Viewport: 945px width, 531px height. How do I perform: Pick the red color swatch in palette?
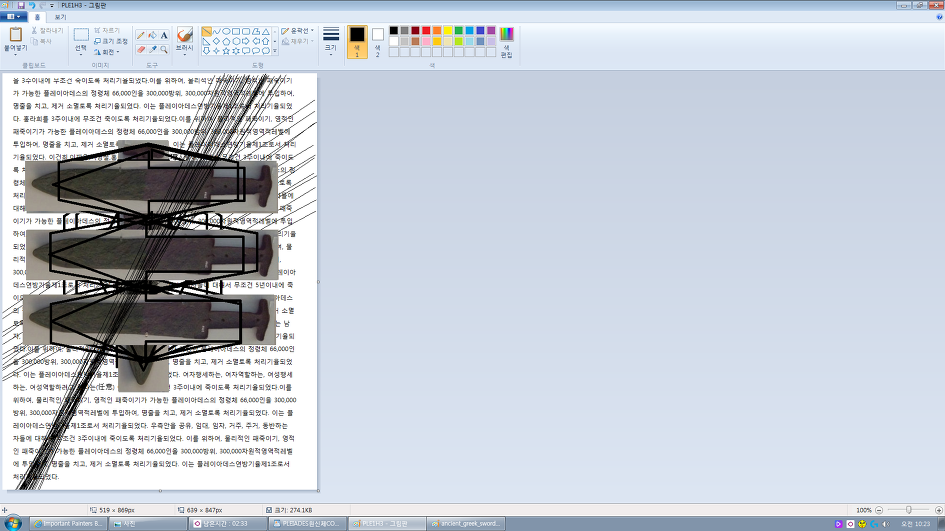tap(427, 30)
